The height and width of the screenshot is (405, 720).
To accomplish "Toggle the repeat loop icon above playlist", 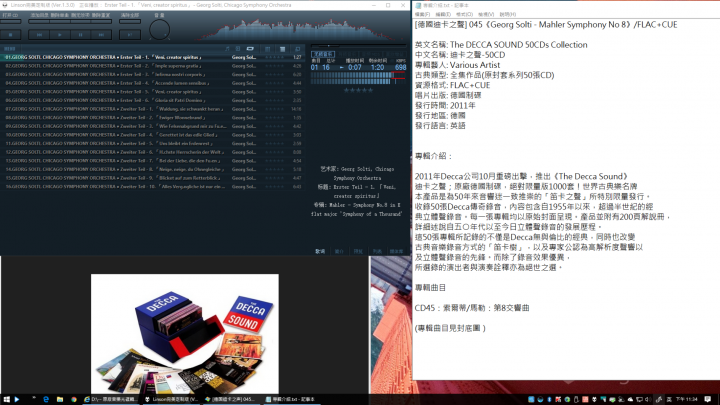I will pos(250,49).
